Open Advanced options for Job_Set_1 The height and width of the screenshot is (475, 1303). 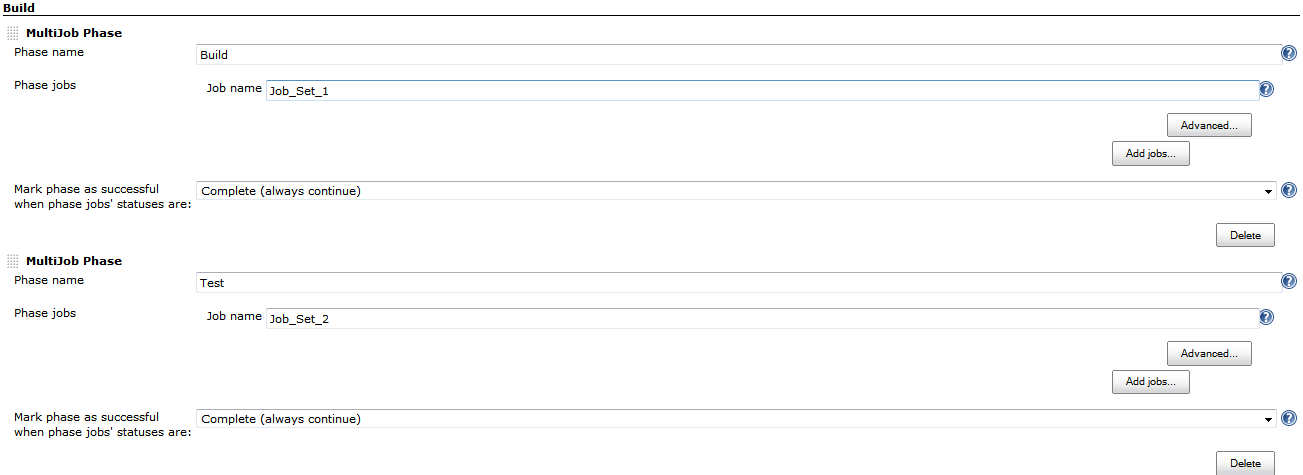[1209, 126]
